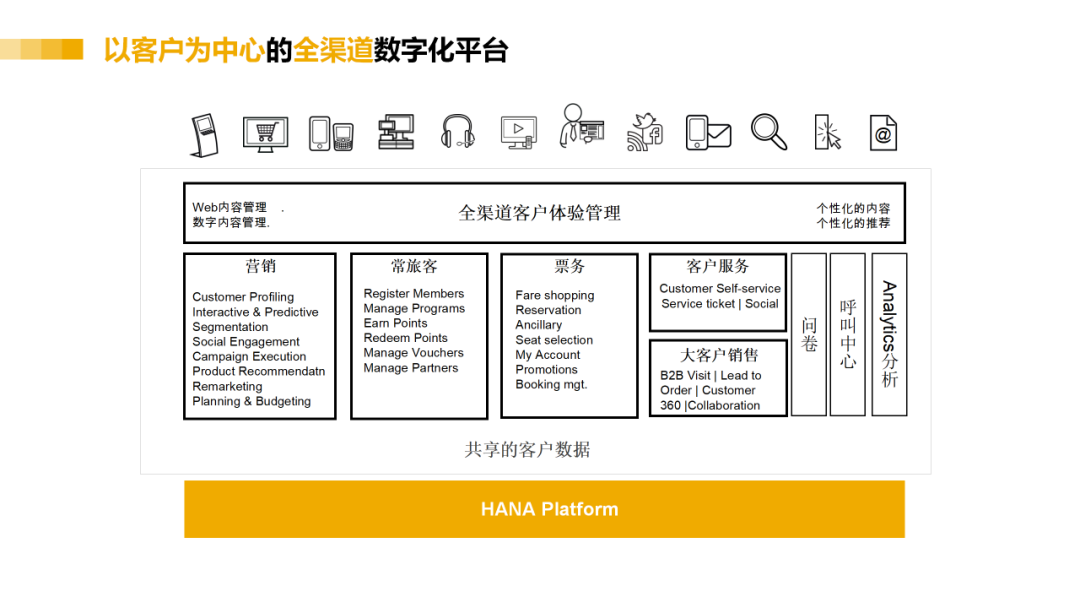Click Reservation entry

click(548, 310)
